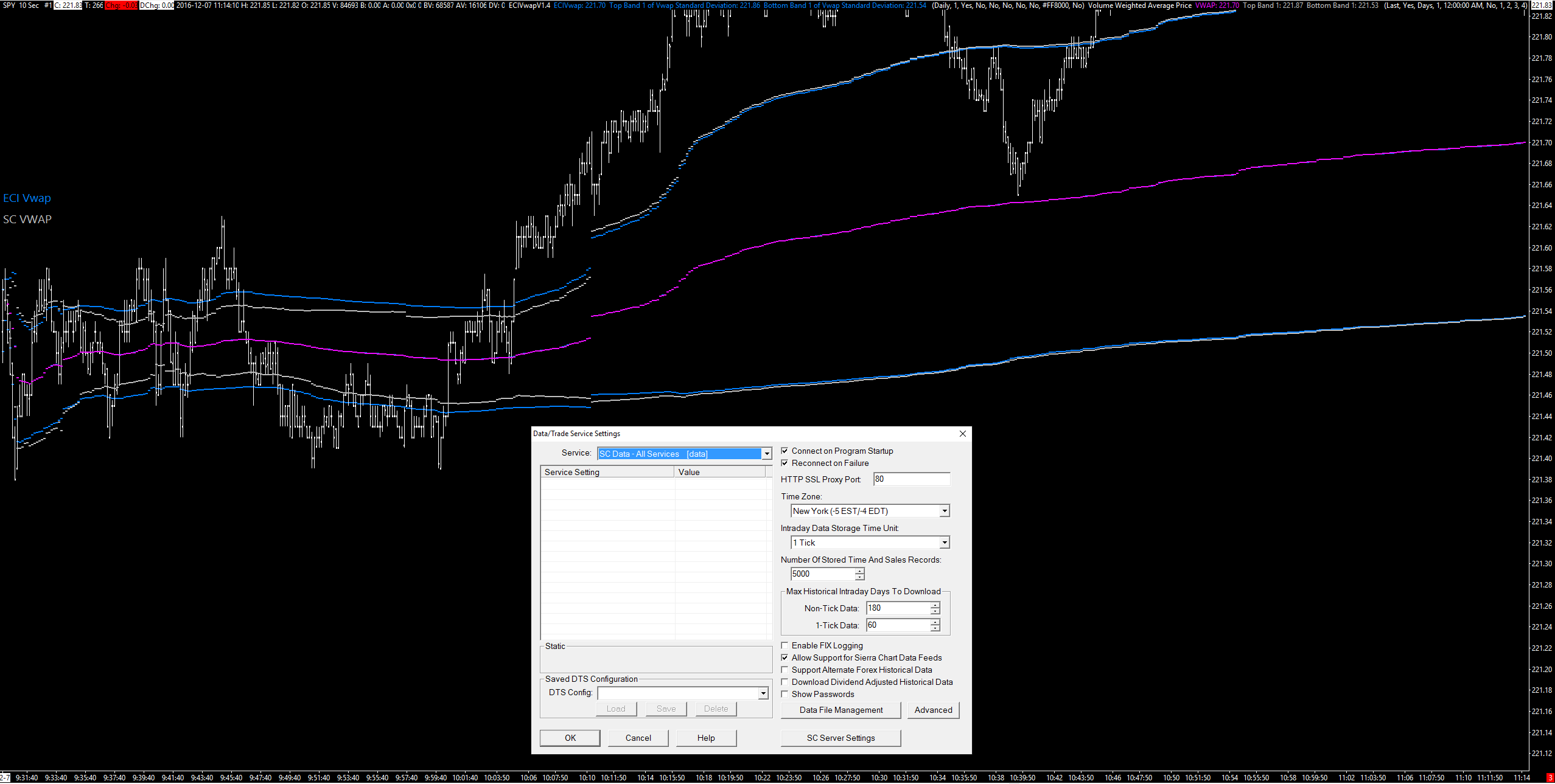The image size is (1555, 784).
Task: Open the DTS Config combo box
Action: [763, 693]
